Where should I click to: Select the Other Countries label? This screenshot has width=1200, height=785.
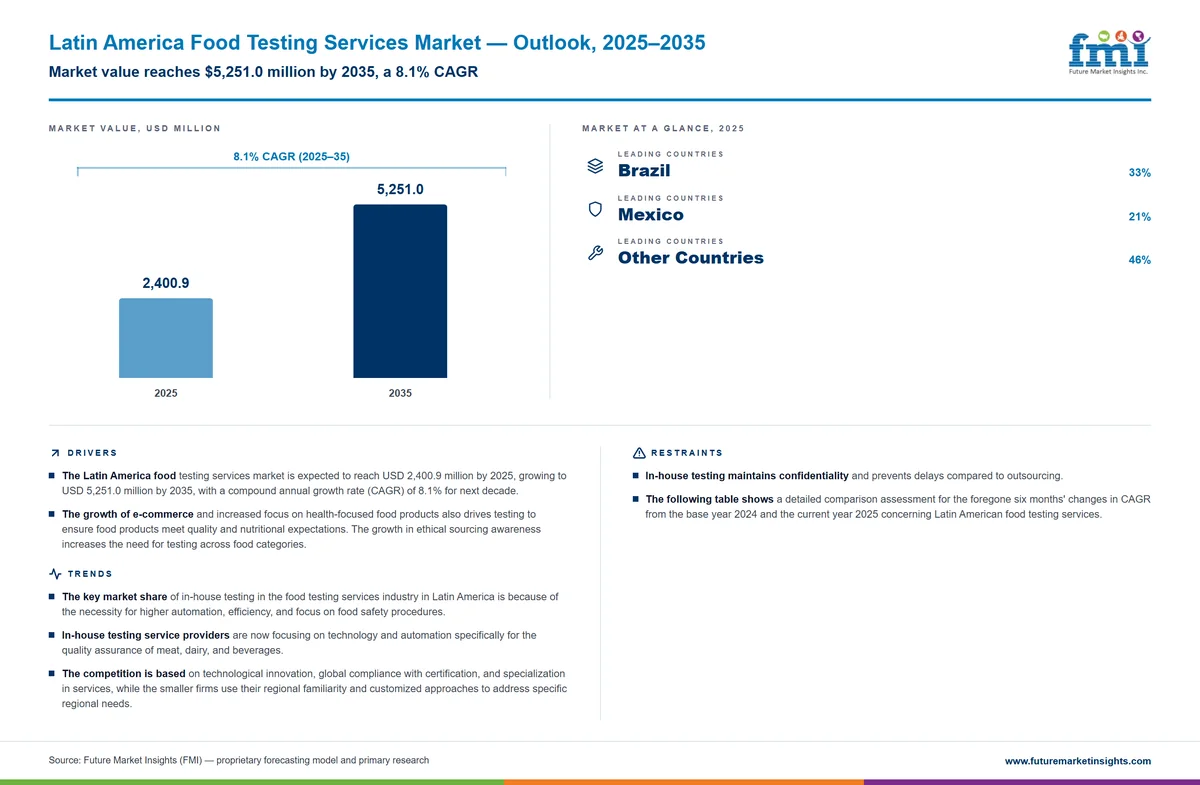pos(691,258)
